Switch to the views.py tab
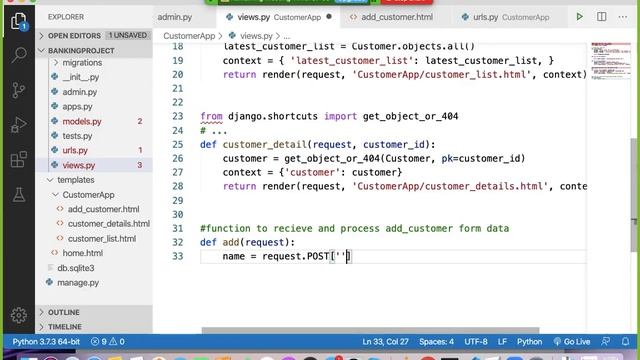The width and height of the screenshot is (640, 360). tap(278, 17)
